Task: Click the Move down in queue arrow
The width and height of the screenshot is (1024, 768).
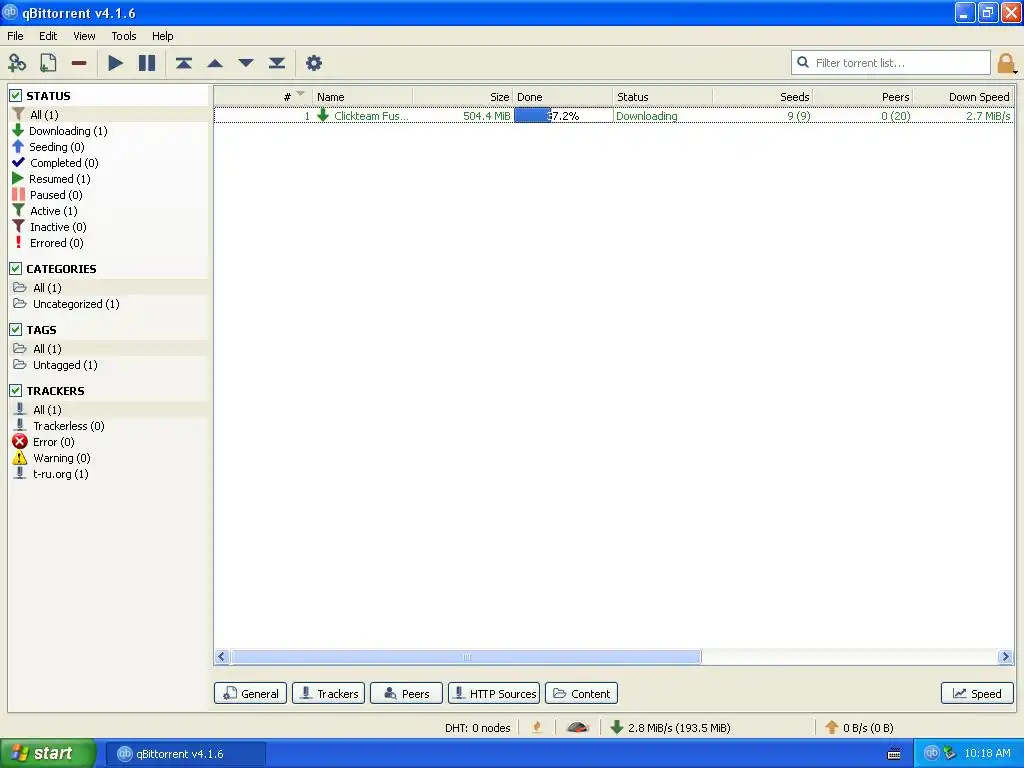Action: click(246, 63)
